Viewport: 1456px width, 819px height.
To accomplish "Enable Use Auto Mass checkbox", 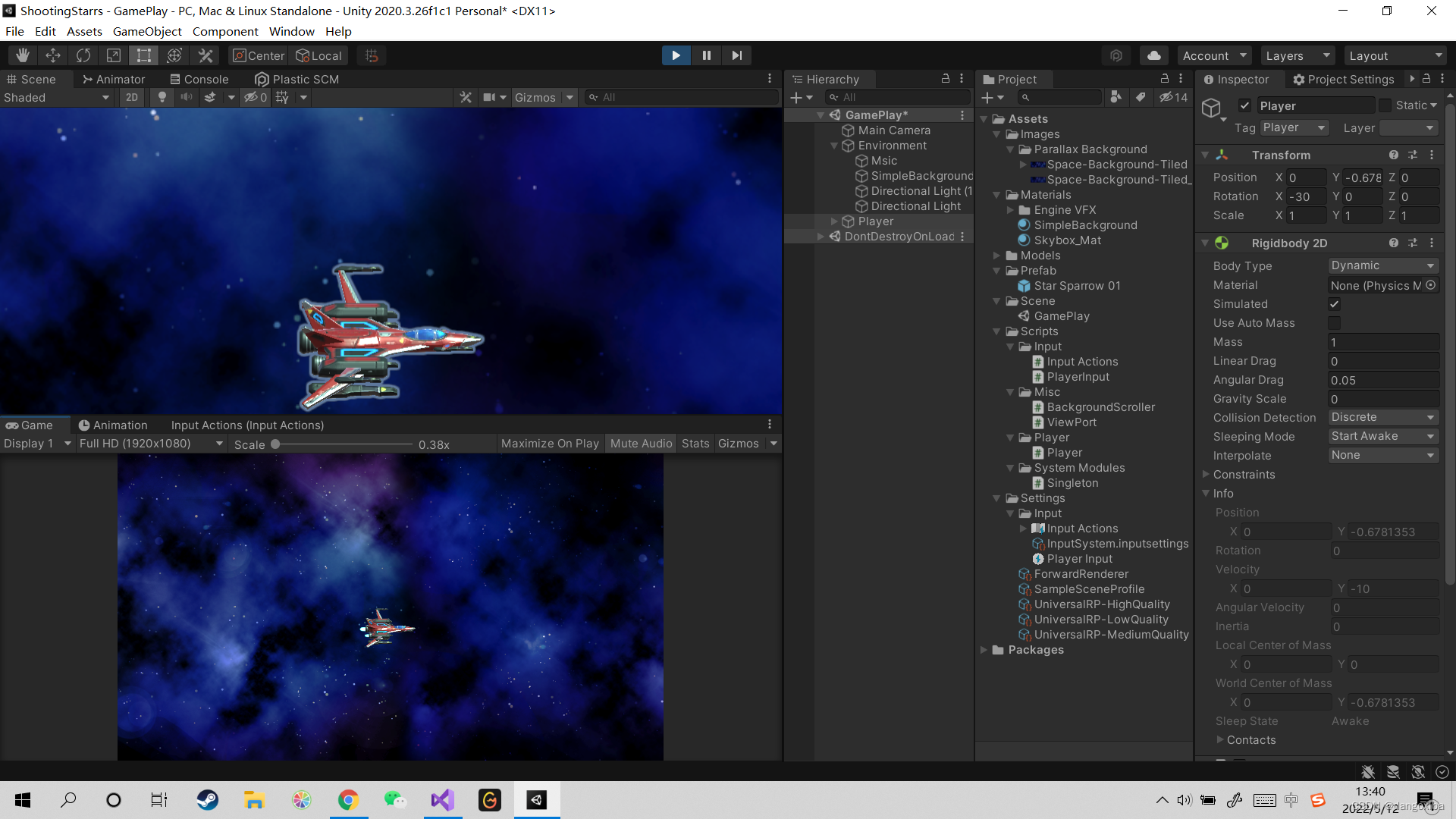I will [x=1334, y=323].
